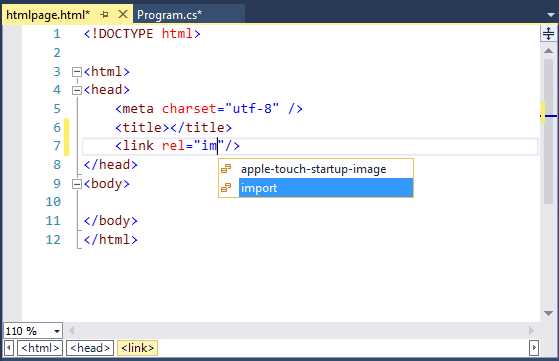Click the breadcrumb bar right arrow
This screenshot has height=361, width=559.
534,347
